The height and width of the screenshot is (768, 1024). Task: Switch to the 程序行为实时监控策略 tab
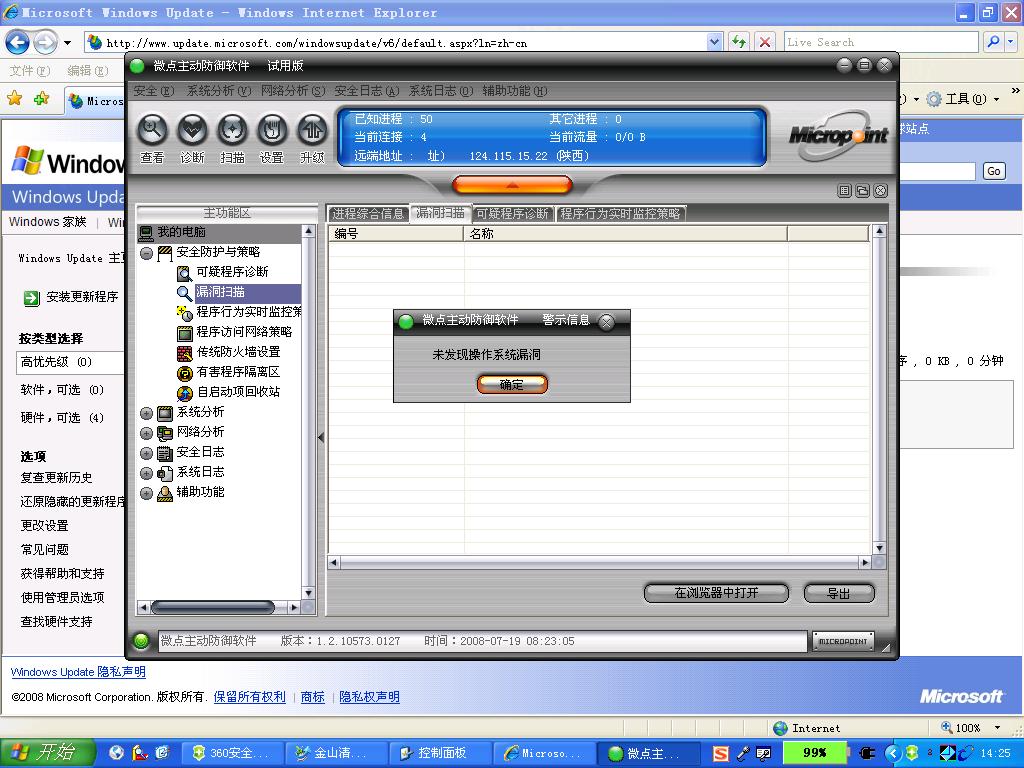tap(620, 214)
